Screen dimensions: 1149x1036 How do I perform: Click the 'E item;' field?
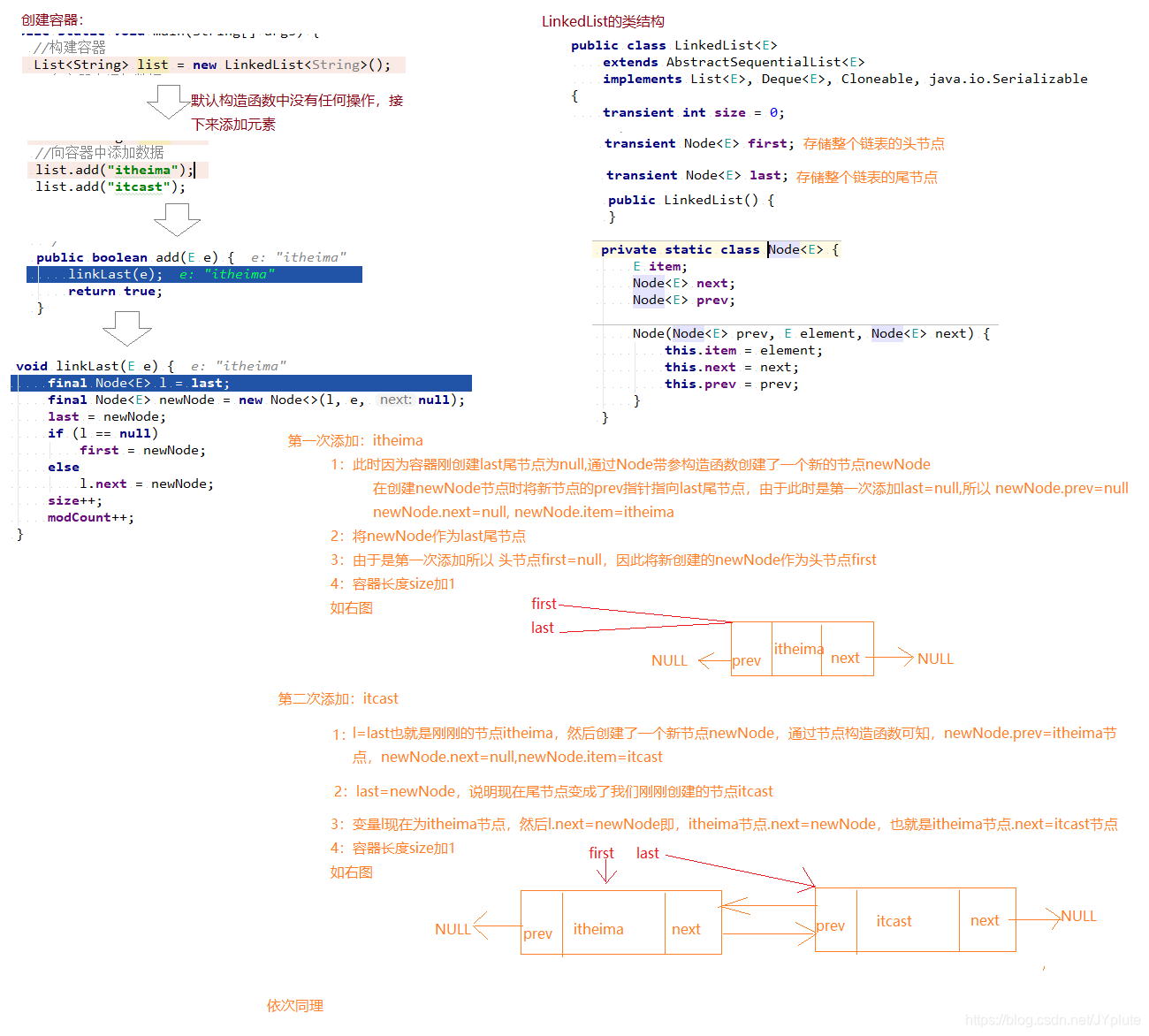[659, 266]
